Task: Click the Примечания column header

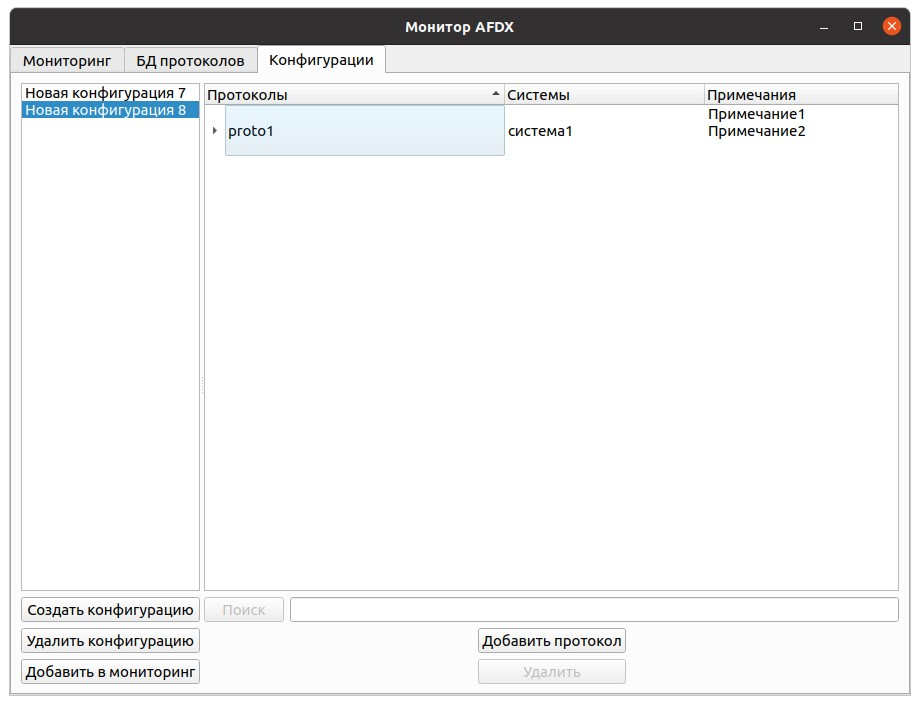Action: pyautogui.click(x=801, y=94)
